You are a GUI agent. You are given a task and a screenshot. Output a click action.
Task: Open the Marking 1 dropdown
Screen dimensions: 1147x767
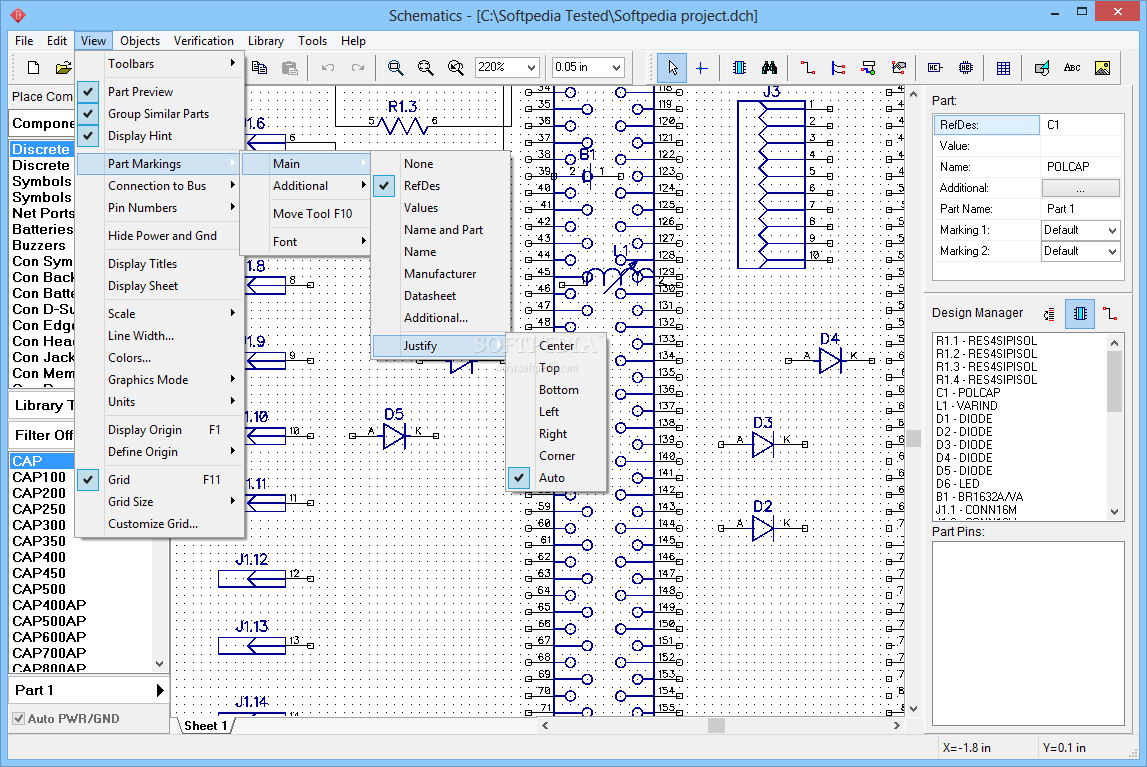point(1112,230)
